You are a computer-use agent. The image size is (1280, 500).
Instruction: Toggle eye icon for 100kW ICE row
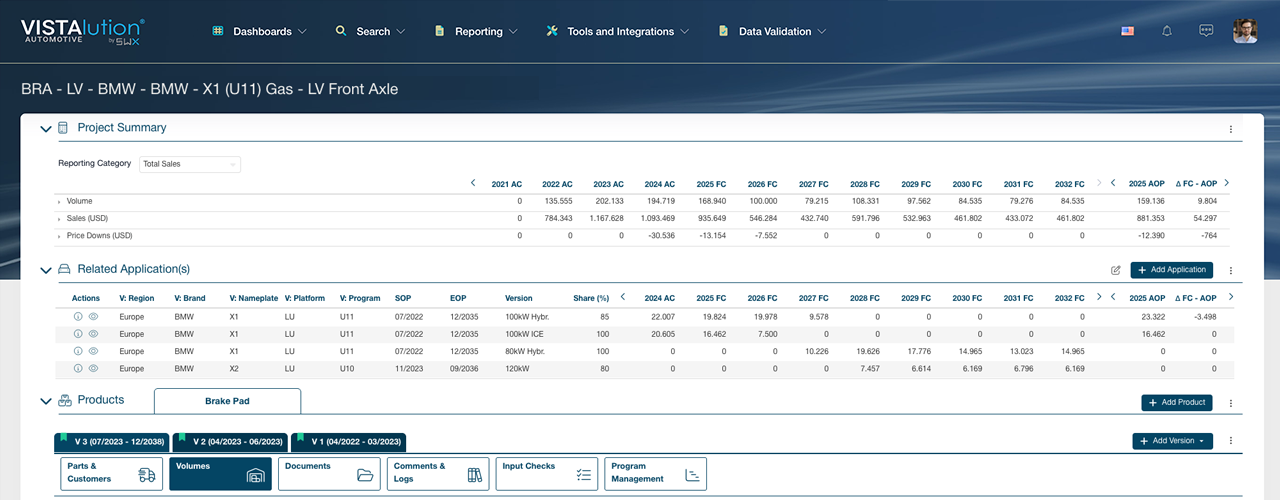coord(93,333)
